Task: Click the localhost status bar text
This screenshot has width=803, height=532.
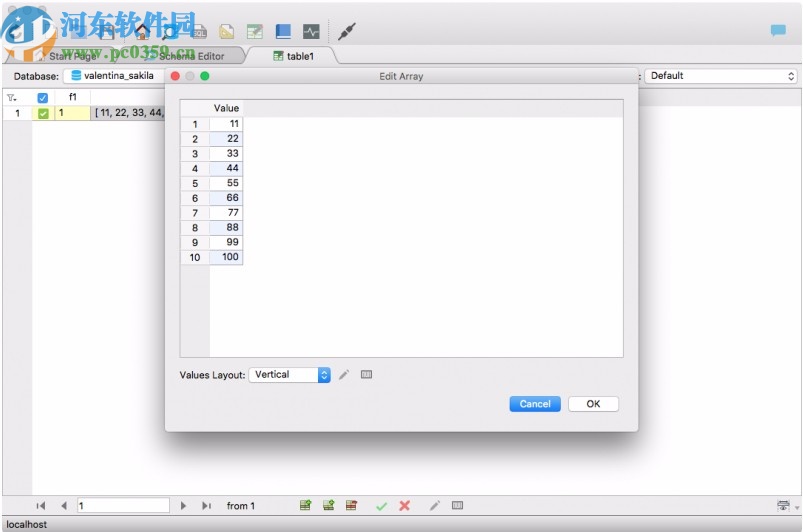Action: point(27,524)
